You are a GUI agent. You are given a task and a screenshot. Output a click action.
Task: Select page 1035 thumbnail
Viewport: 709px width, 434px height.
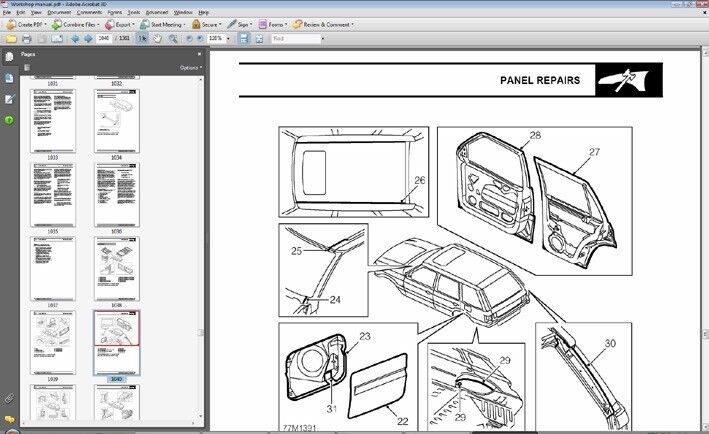pos(53,195)
